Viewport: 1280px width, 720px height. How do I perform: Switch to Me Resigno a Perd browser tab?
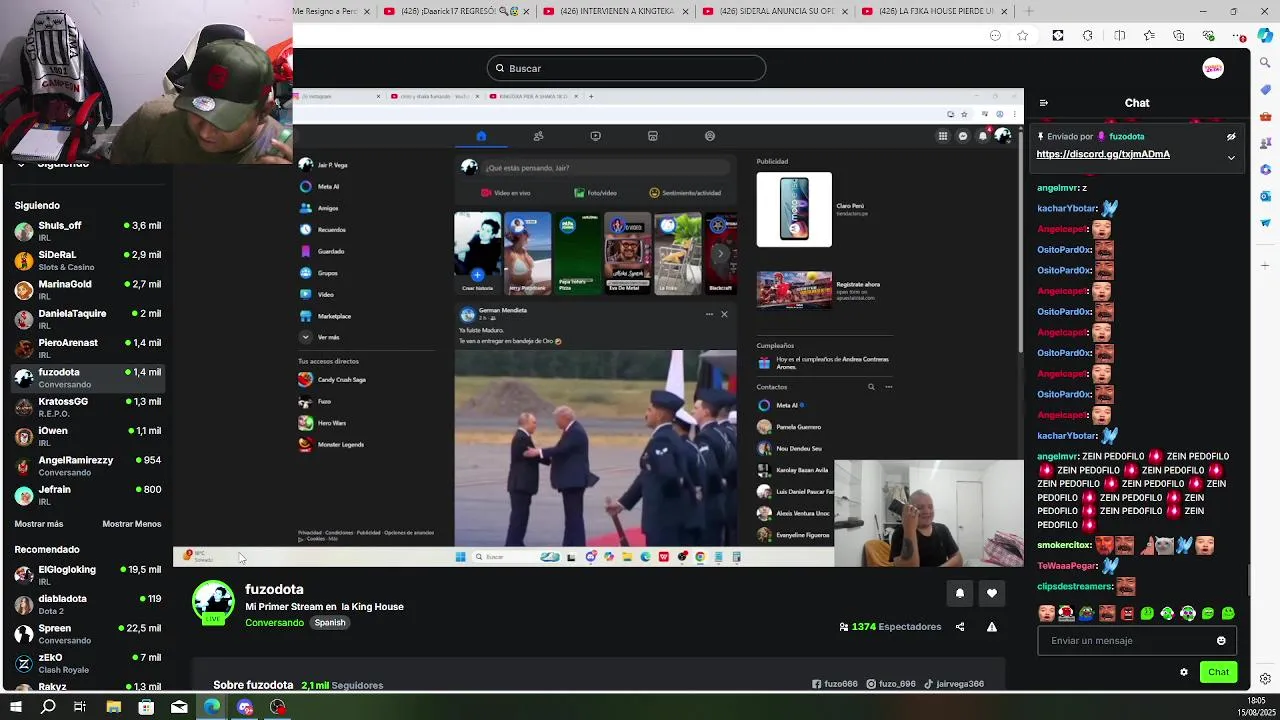(333, 11)
